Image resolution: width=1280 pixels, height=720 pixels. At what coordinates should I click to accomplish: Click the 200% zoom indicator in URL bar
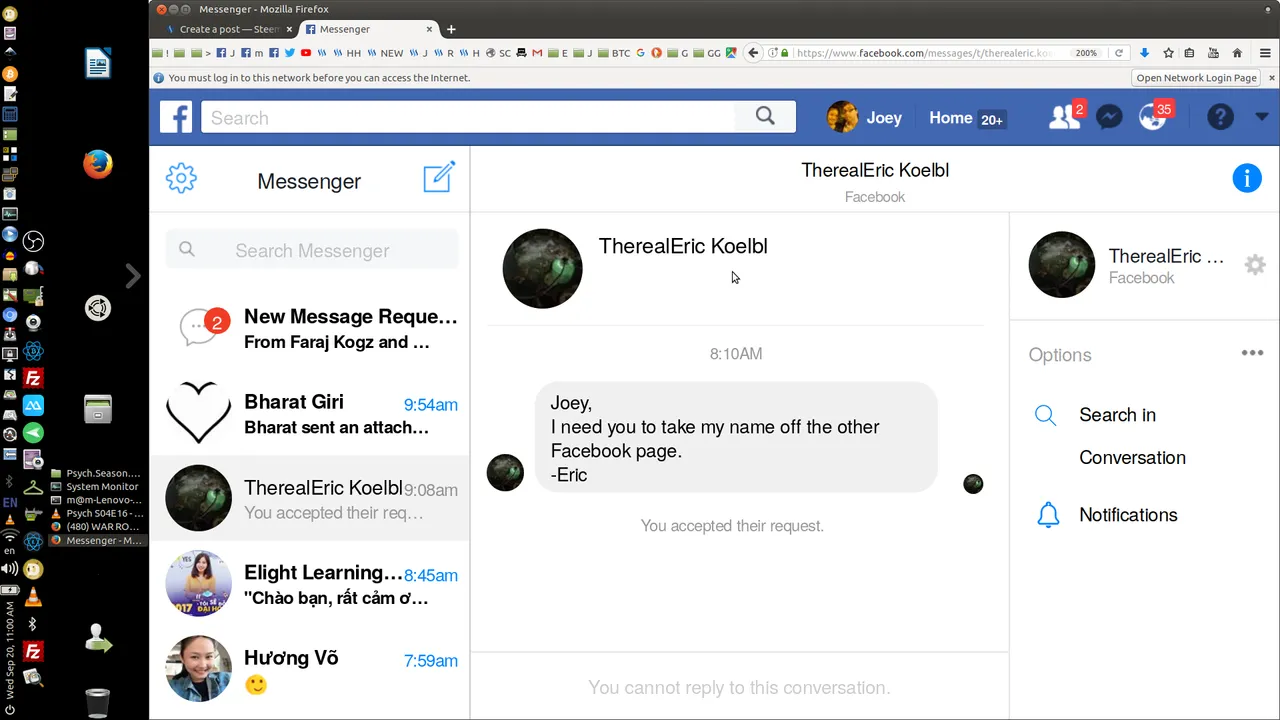(x=1086, y=53)
